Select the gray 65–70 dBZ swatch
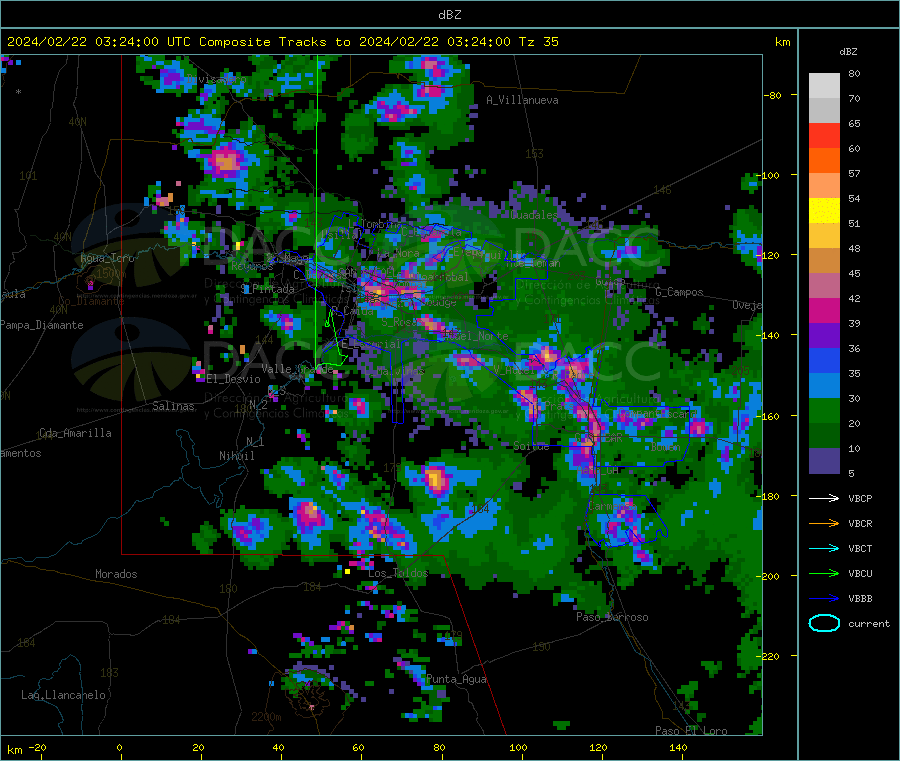Screen dimensions: 900x761 pyautogui.click(x=824, y=111)
